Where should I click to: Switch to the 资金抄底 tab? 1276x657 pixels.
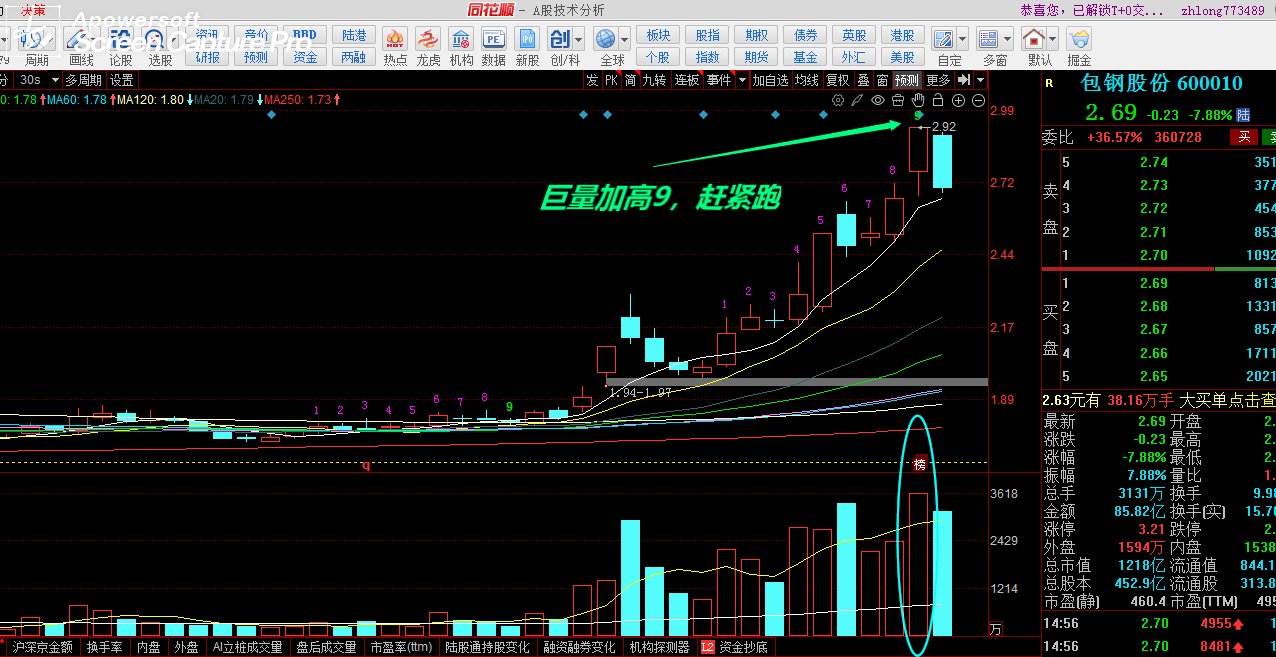pyautogui.click(x=735, y=647)
